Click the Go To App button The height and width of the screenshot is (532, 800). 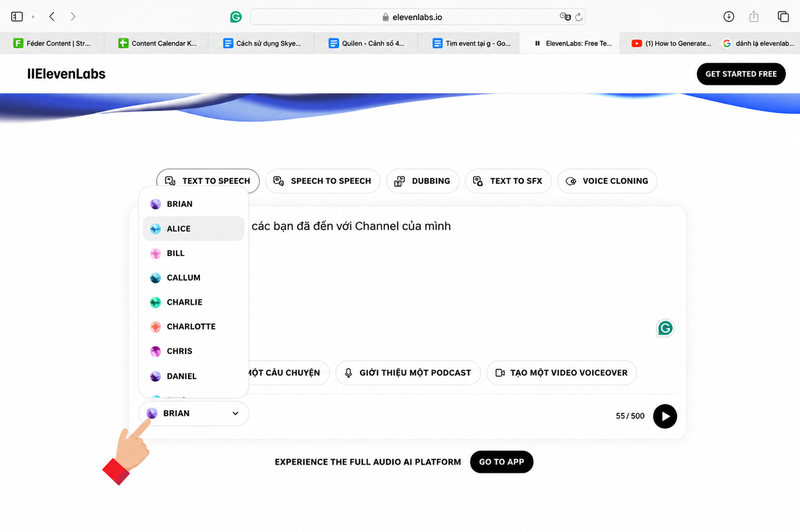tap(502, 462)
